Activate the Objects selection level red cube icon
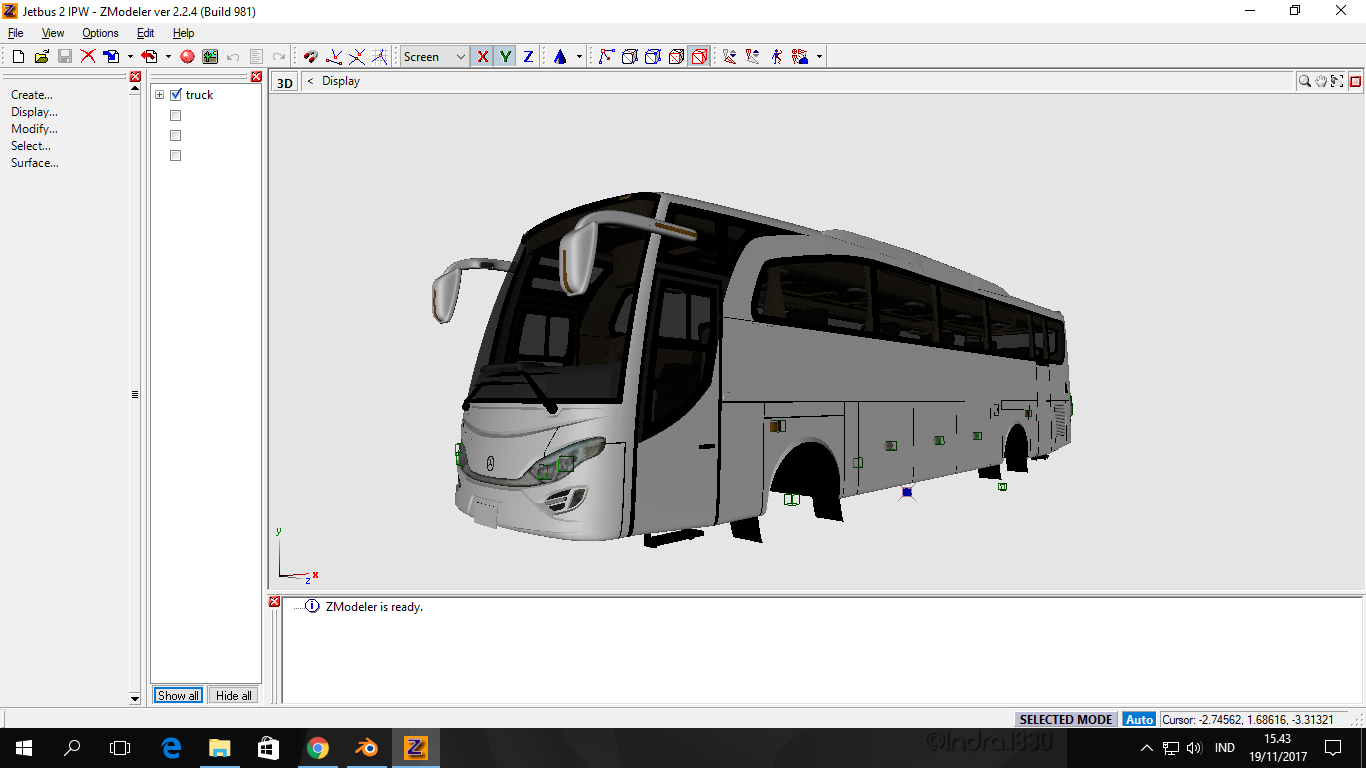 point(697,57)
